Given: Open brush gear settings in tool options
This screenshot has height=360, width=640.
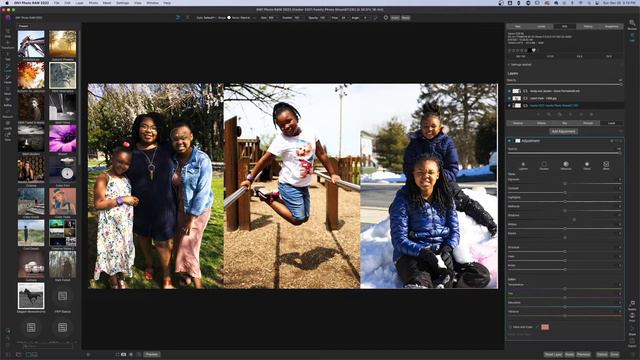Looking at the screenshot, I should [x=386, y=18].
